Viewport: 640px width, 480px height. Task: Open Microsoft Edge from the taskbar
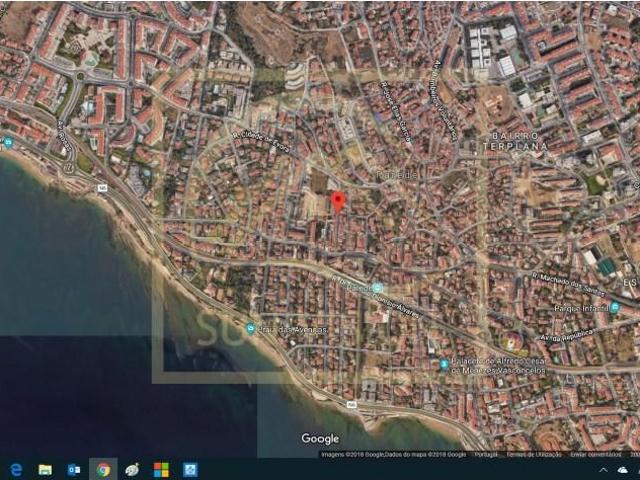pos(16,469)
